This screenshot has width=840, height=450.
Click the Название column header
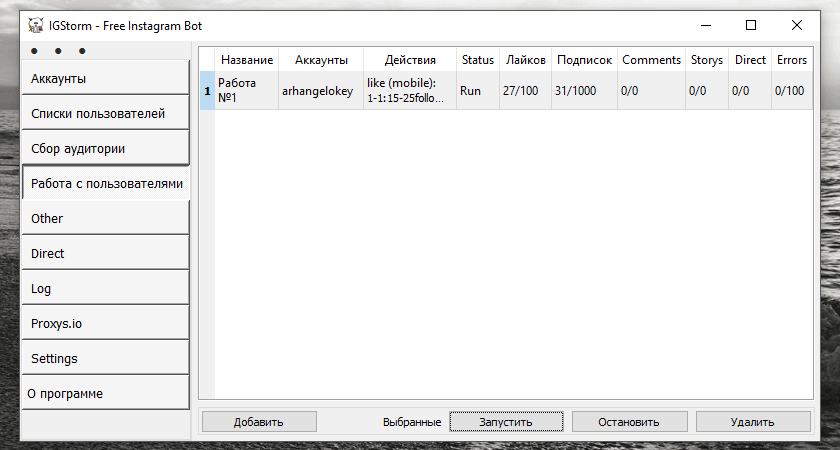[246, 59]
